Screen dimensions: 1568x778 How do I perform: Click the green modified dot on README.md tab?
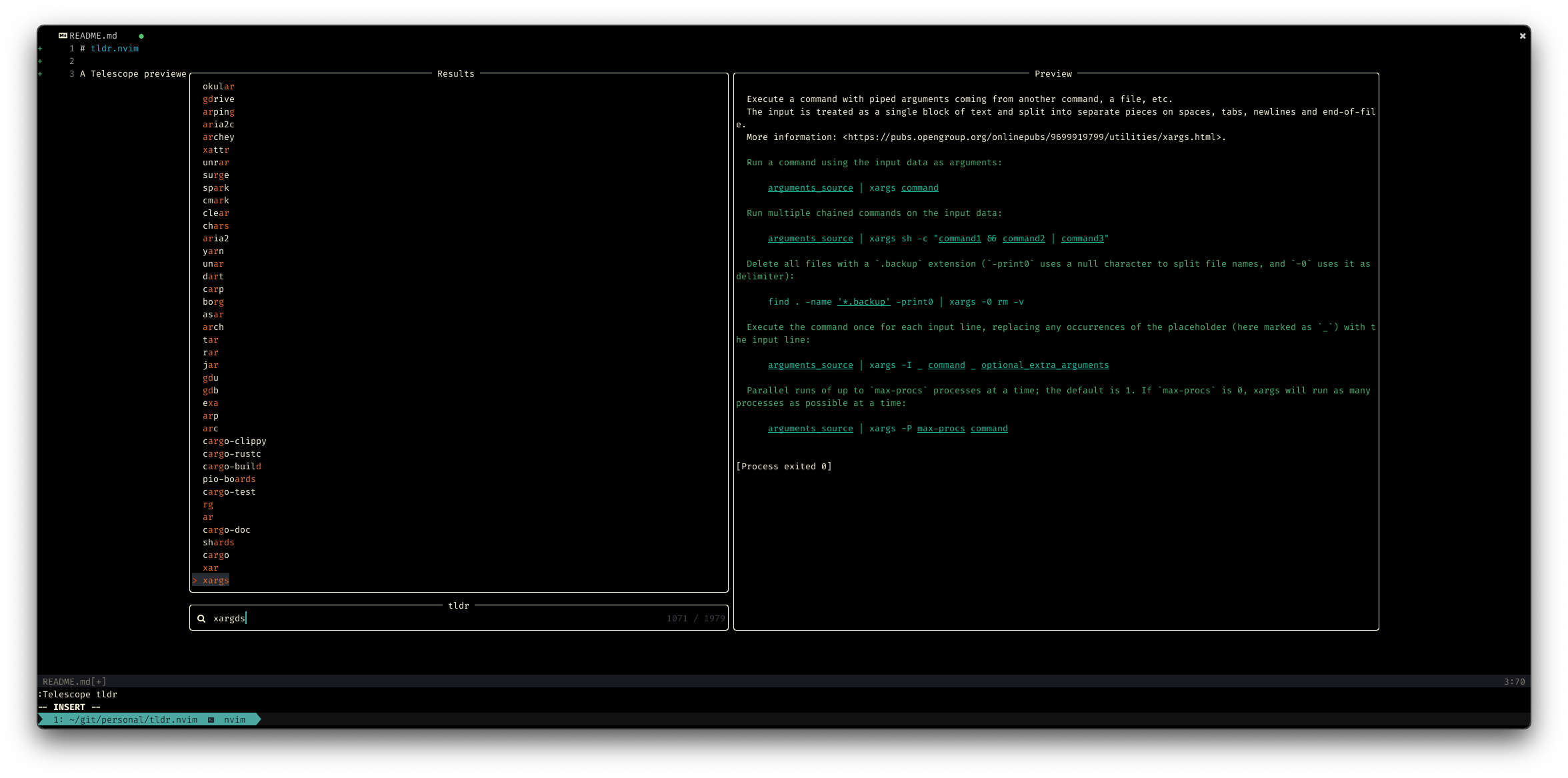coord(141,36)
